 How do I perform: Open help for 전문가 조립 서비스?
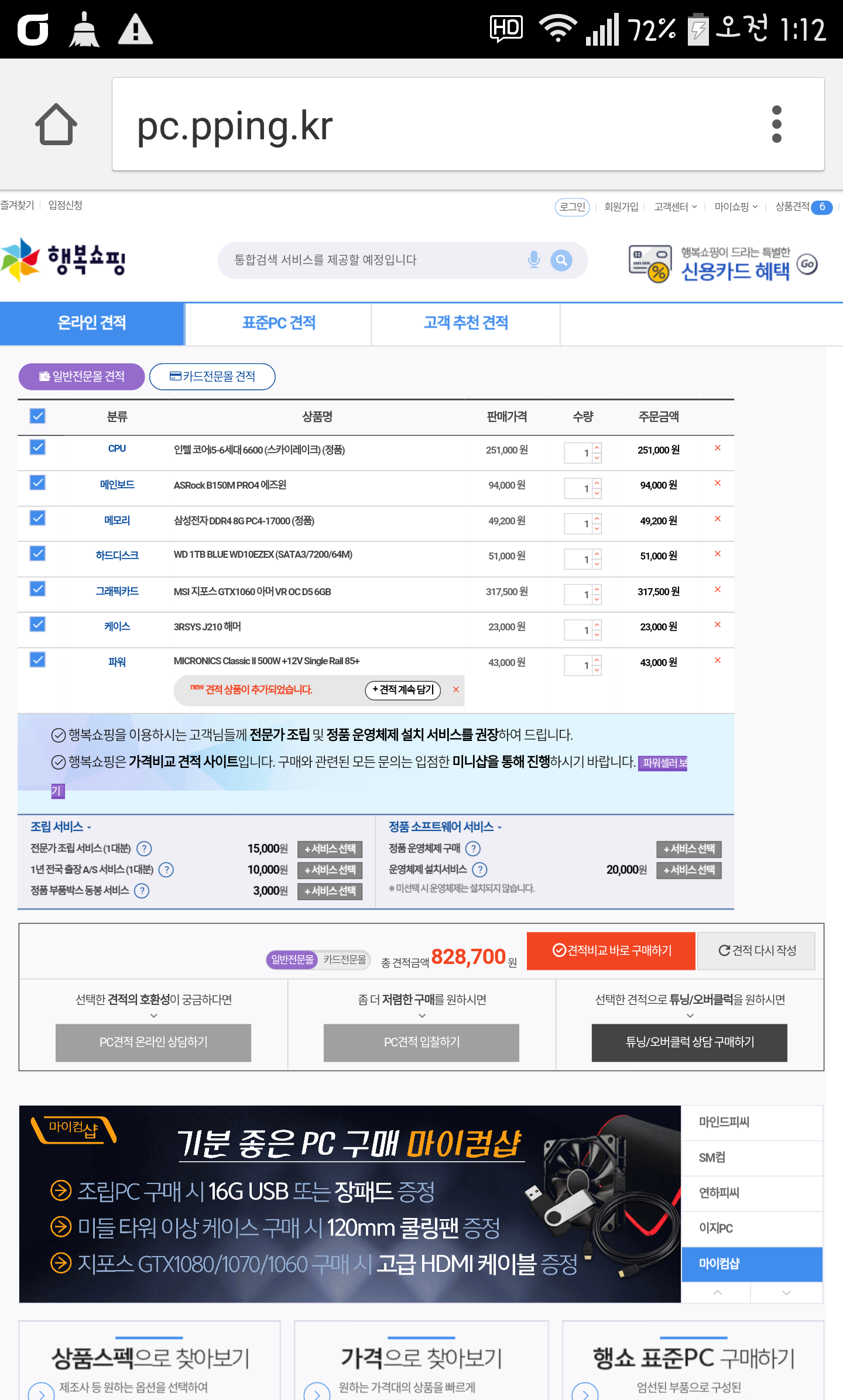point(144,849)
